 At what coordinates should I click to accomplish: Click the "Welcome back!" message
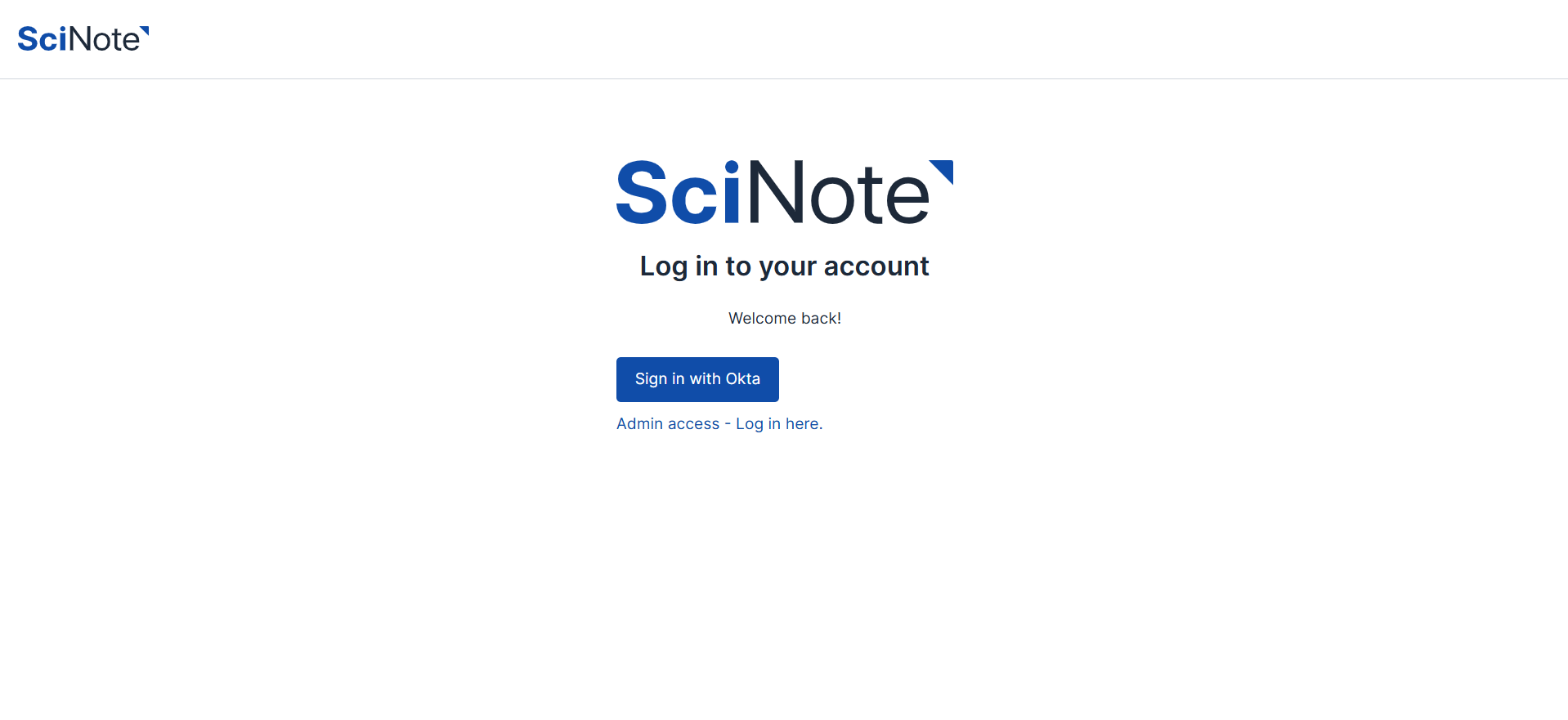coord(784,319)
